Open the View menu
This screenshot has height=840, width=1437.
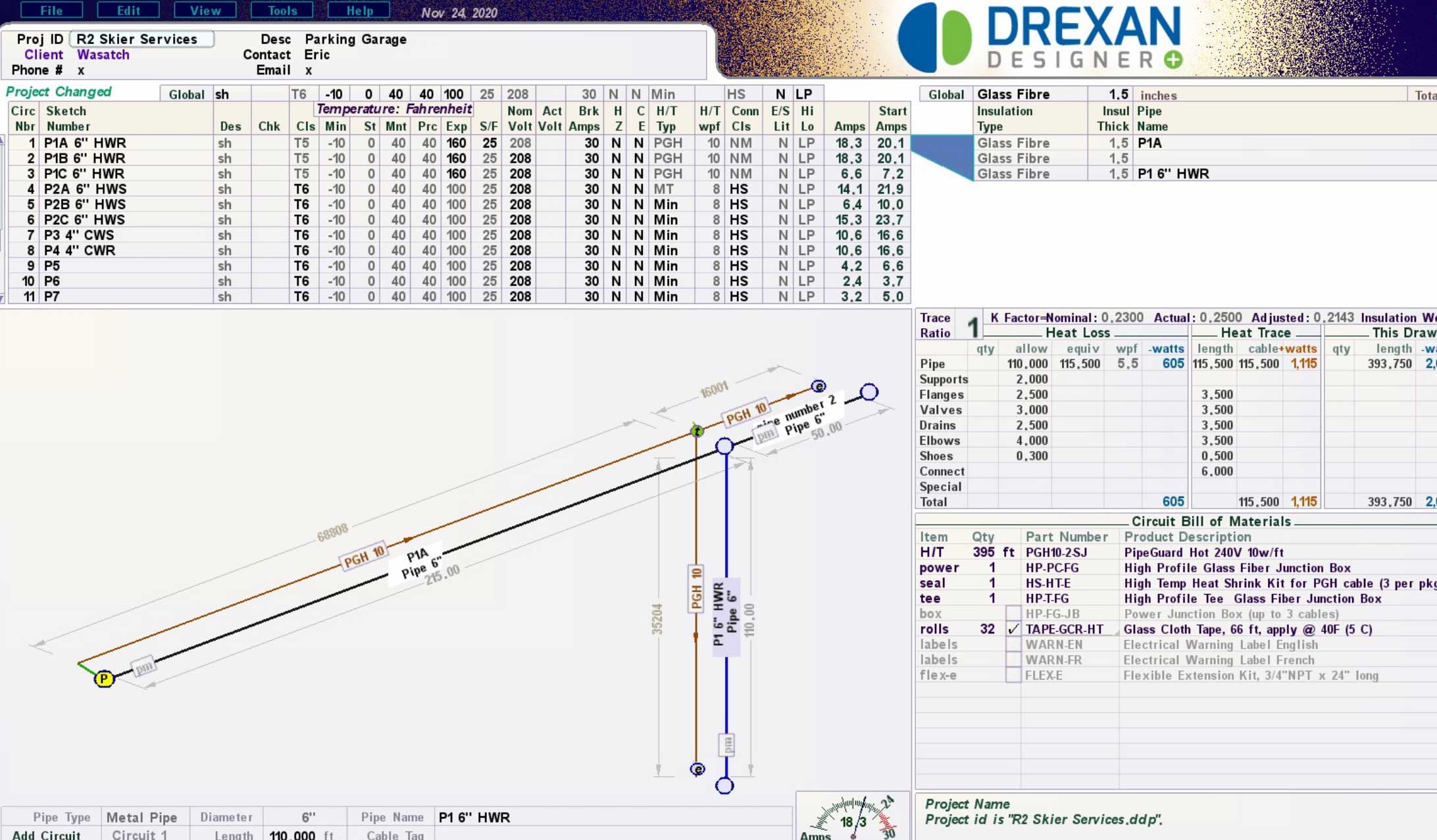point(205,11)
